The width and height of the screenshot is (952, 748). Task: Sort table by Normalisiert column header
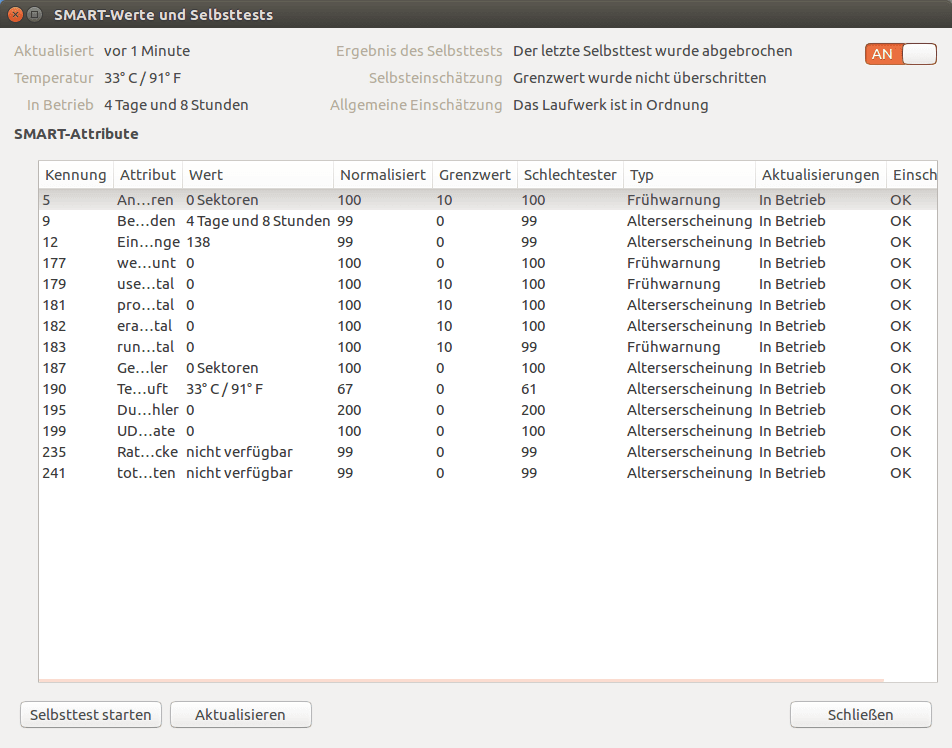click(382, 175)
